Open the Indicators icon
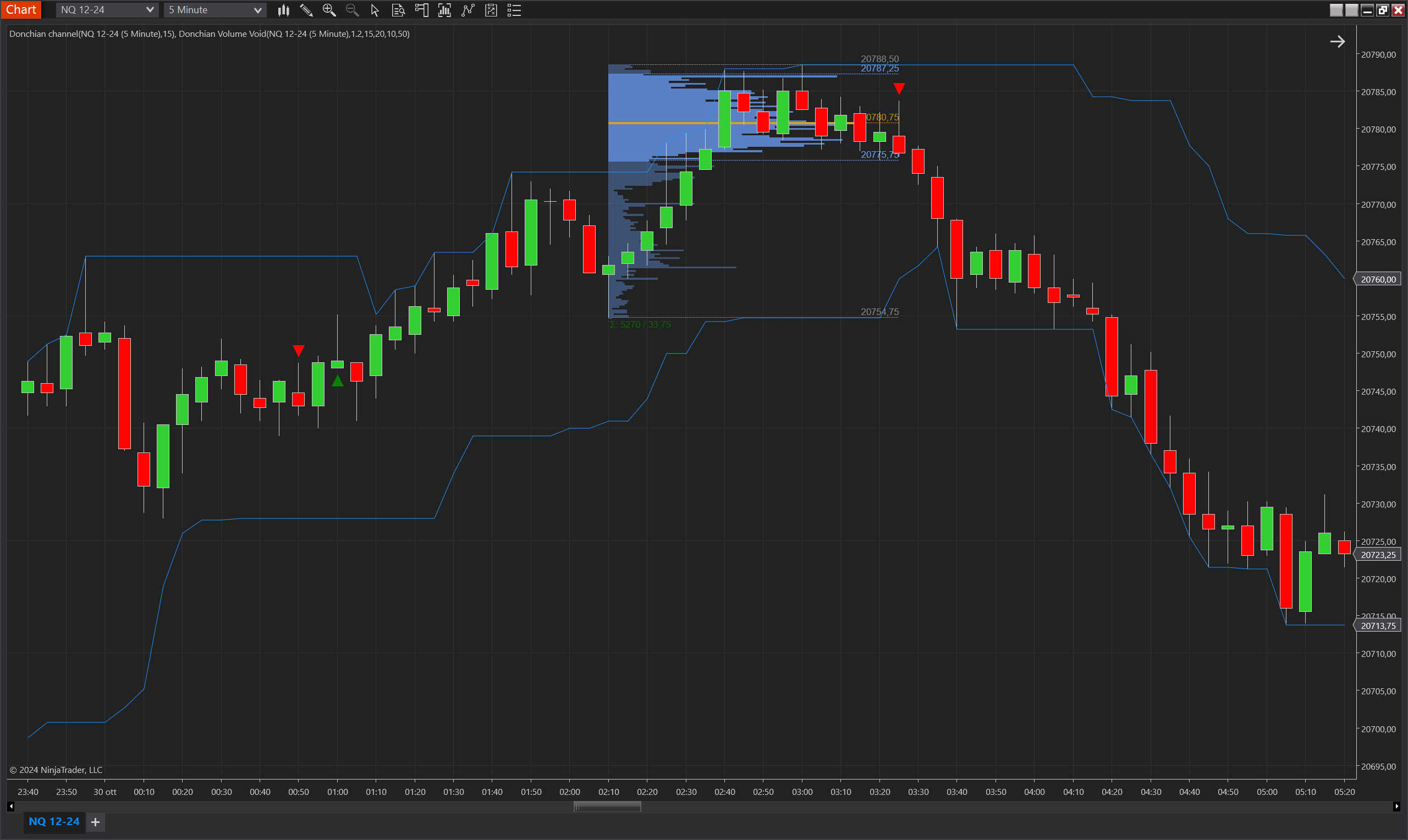 point(444,10)
